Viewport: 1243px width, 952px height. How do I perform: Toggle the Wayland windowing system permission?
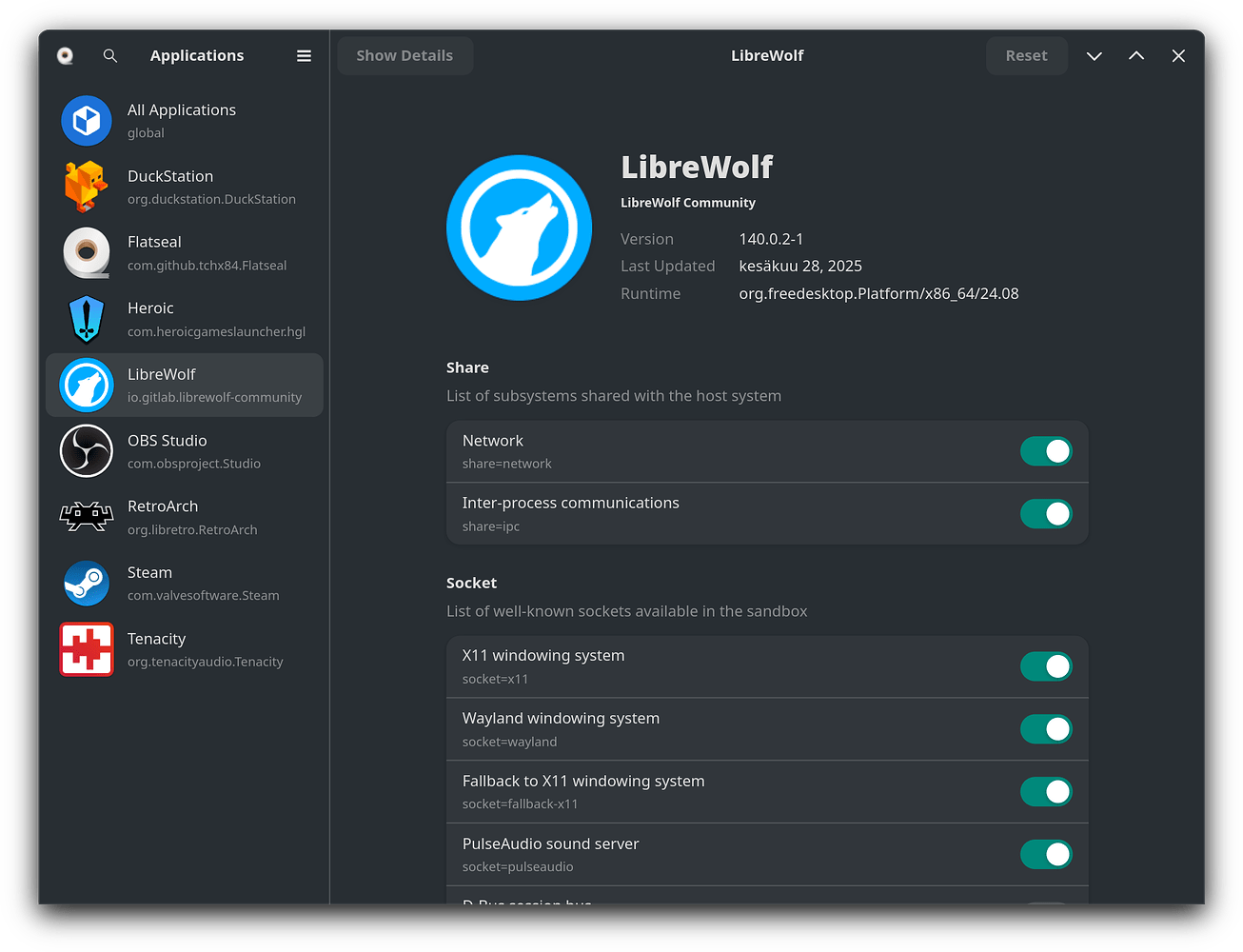pyautogui.click(x=1046, y=729)
